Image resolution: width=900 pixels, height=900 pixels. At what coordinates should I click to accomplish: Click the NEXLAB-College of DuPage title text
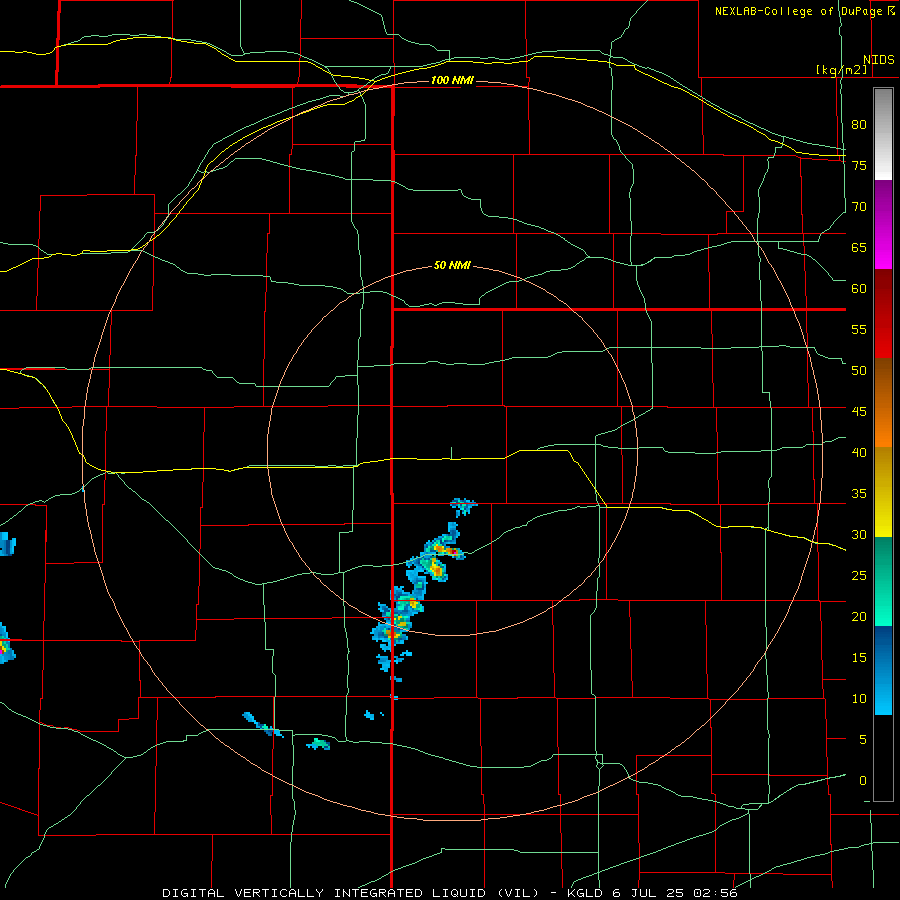798,11
